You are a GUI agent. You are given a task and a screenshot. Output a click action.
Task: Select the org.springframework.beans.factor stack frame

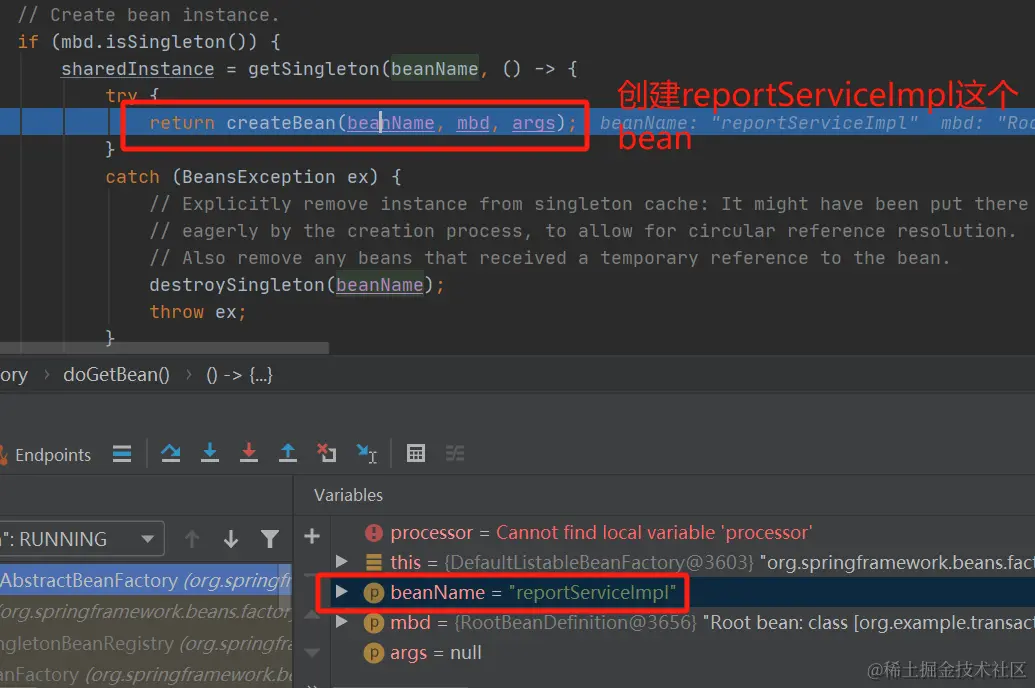pos(145,611)
